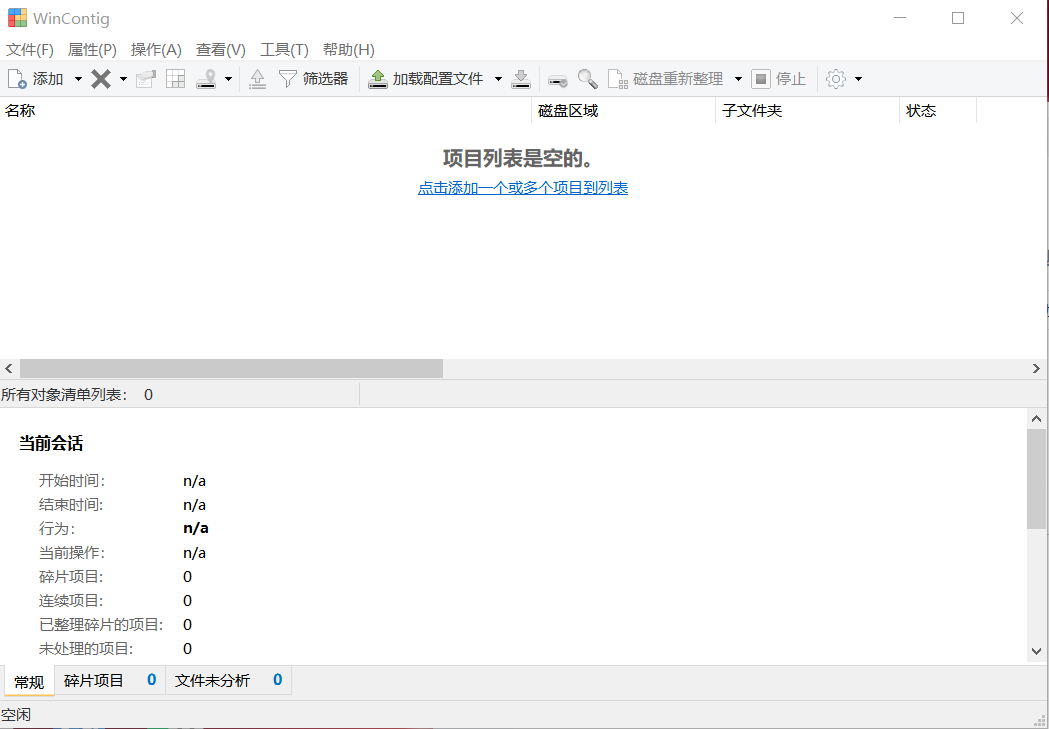The width and height of the screenshot is (1049, 729).
Task: Click the horizontal scrollbar thumb
Action: click(x=231, y=369)
